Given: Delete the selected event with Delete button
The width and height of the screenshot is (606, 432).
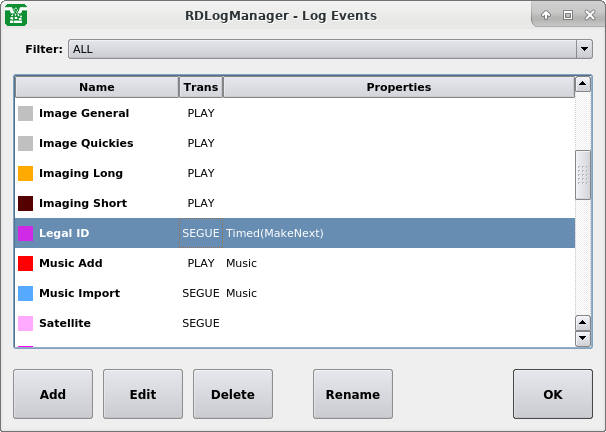Looking at the screenshot, I should [233, 395].
